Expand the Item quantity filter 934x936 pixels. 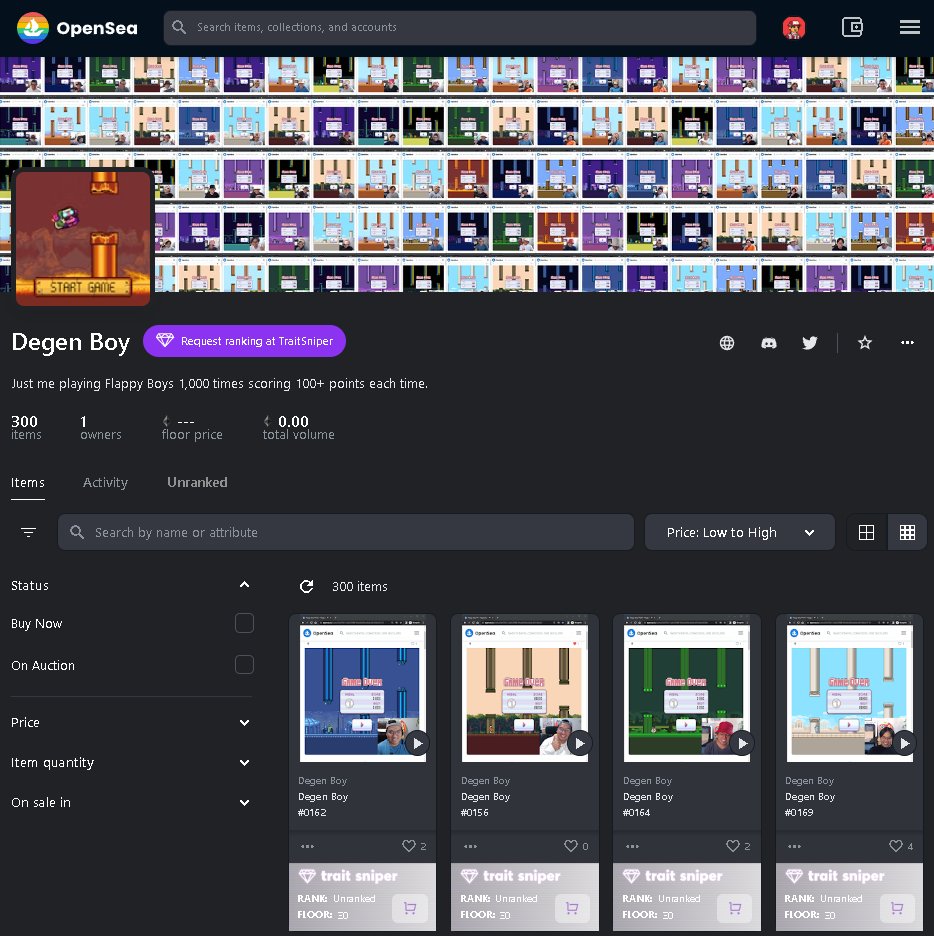point(244,762)
